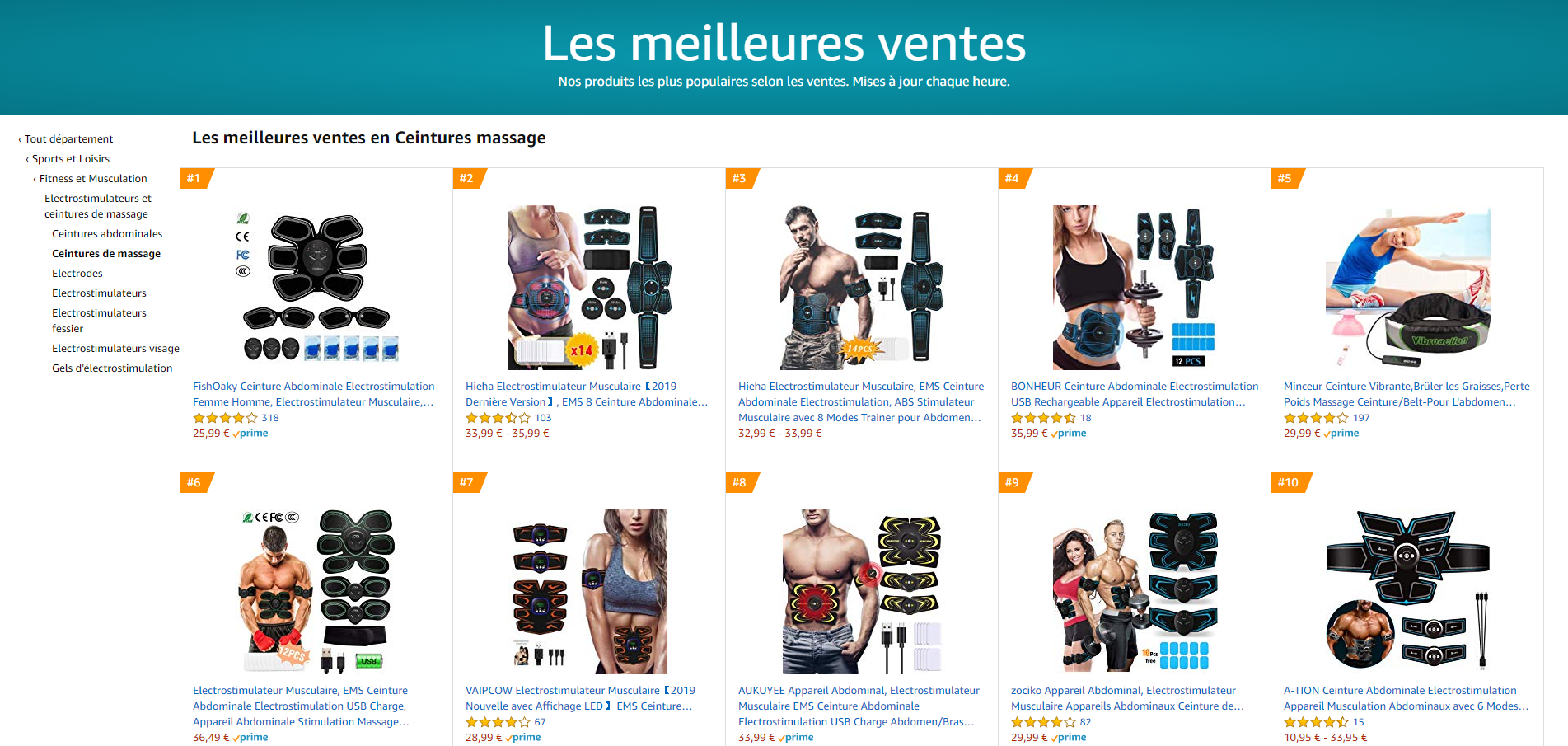Click the star rating of FishOaky Ceinture
The image size is (1568, 746).
(225, 418)
